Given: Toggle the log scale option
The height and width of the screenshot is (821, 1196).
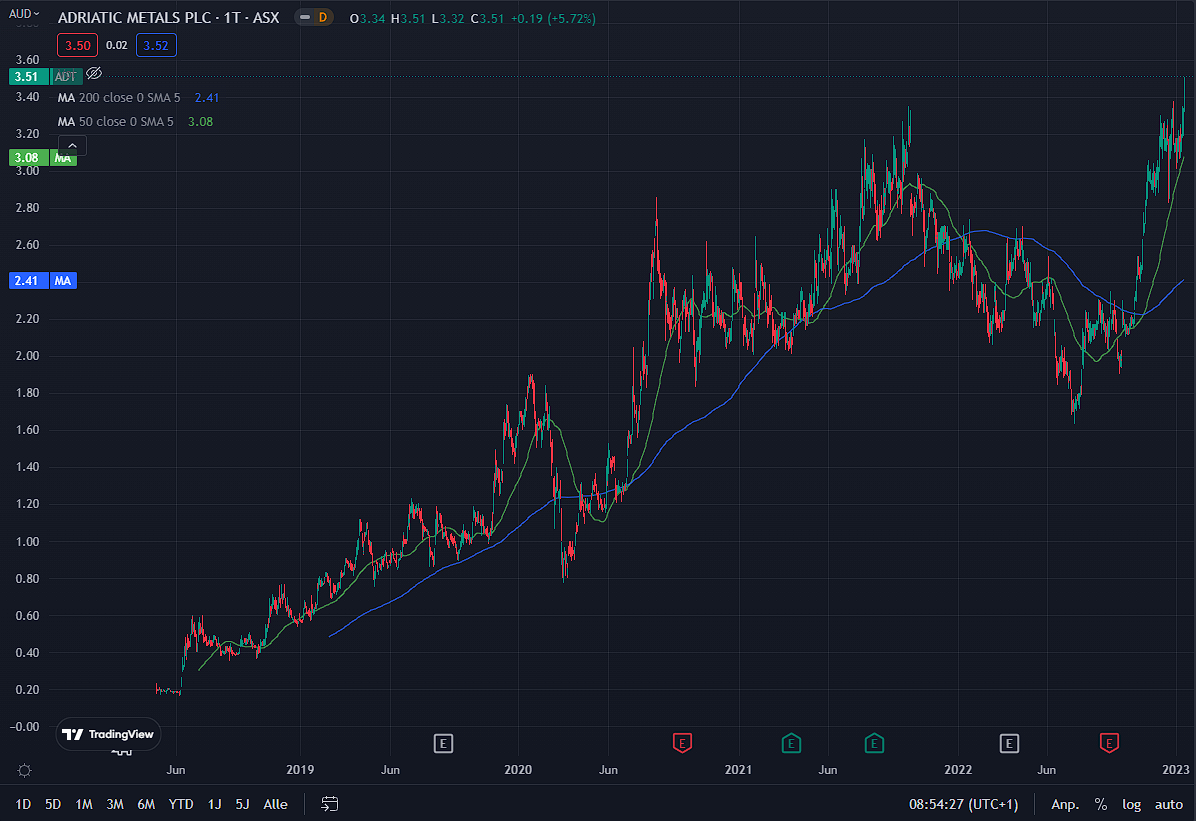Looking at the screenshot, I should [x=1131, y=804].
